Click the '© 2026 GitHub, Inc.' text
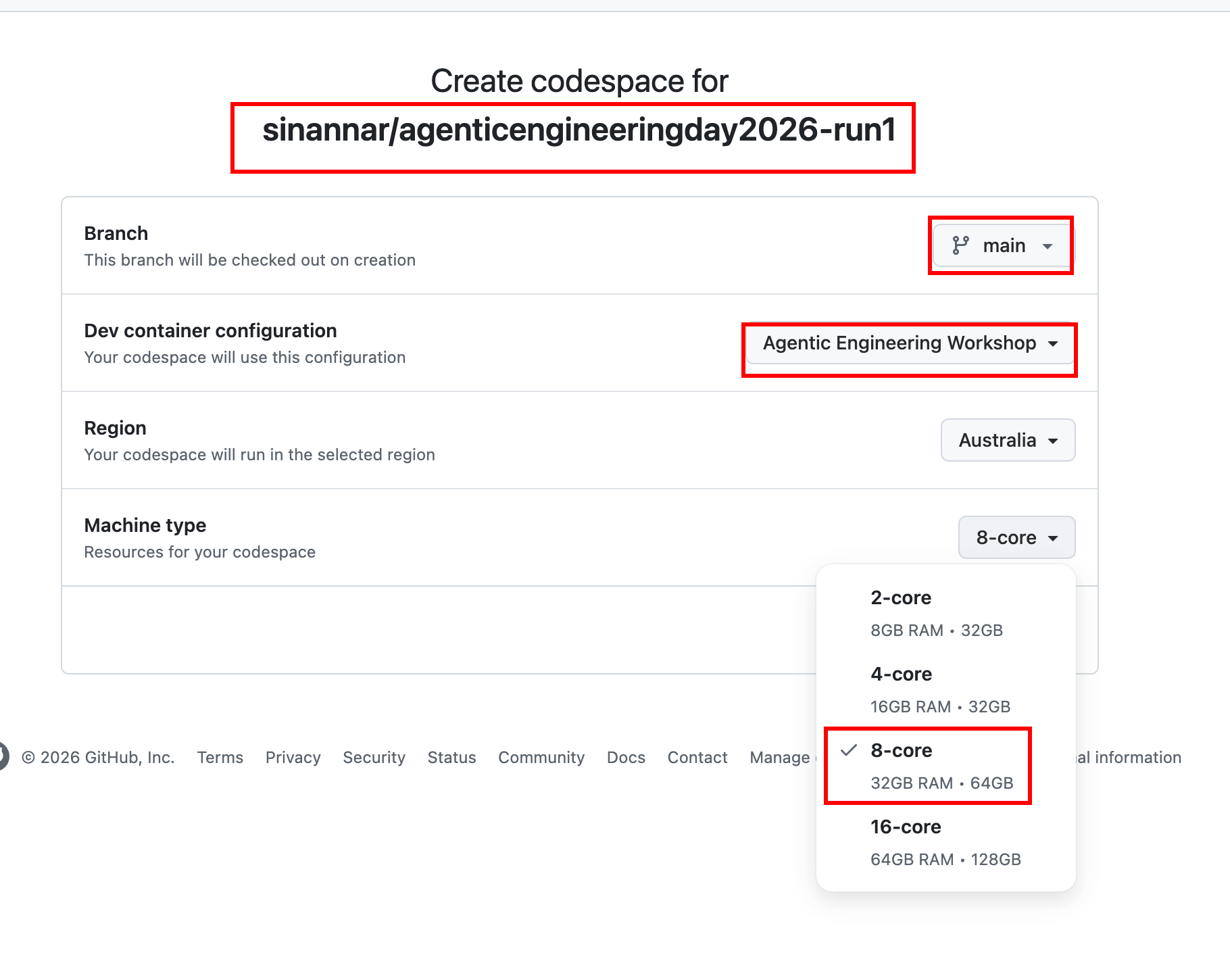This screenshot has width=1230, height=980. coord(98,757)
